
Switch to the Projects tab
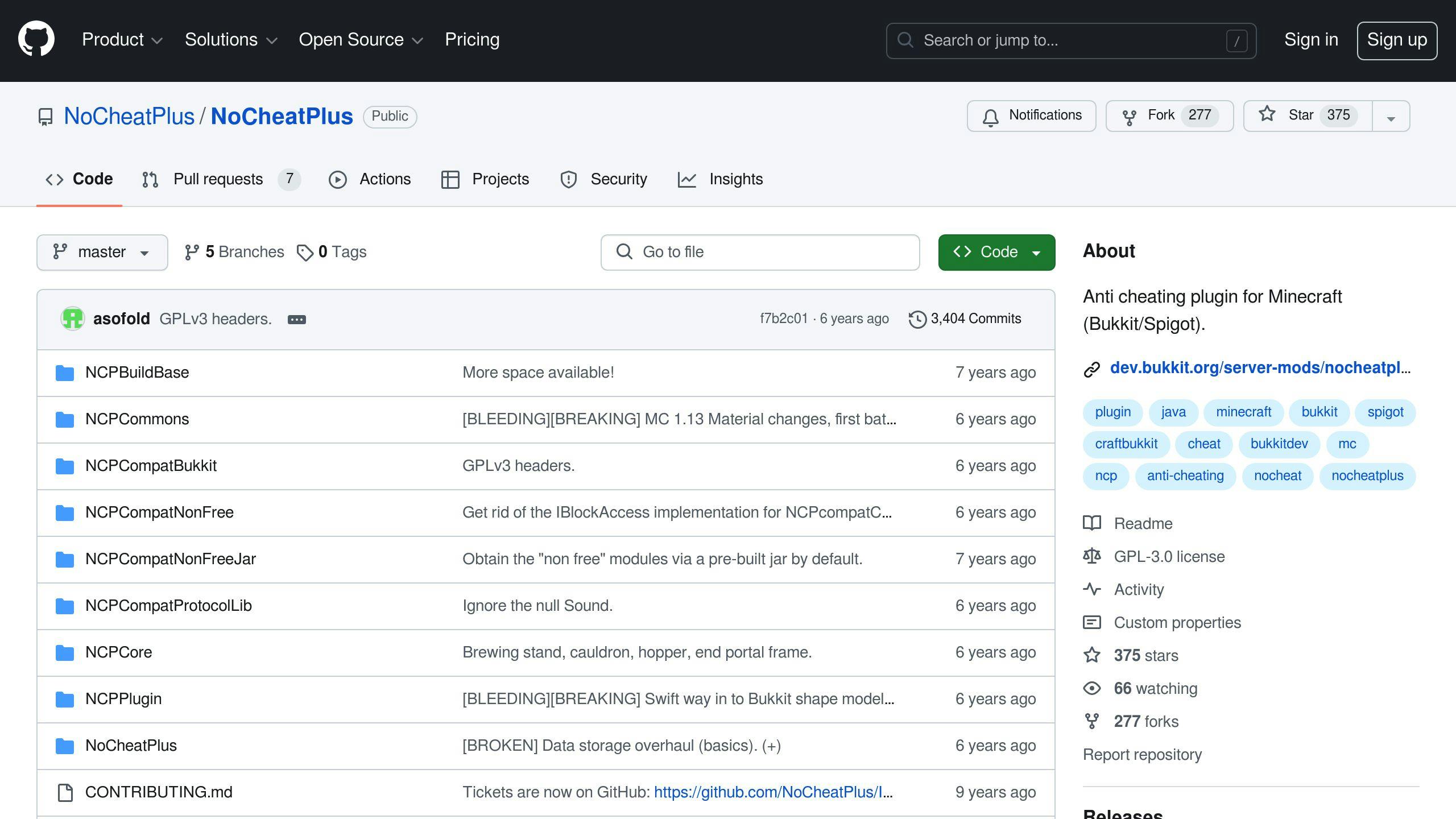(485, 179)
